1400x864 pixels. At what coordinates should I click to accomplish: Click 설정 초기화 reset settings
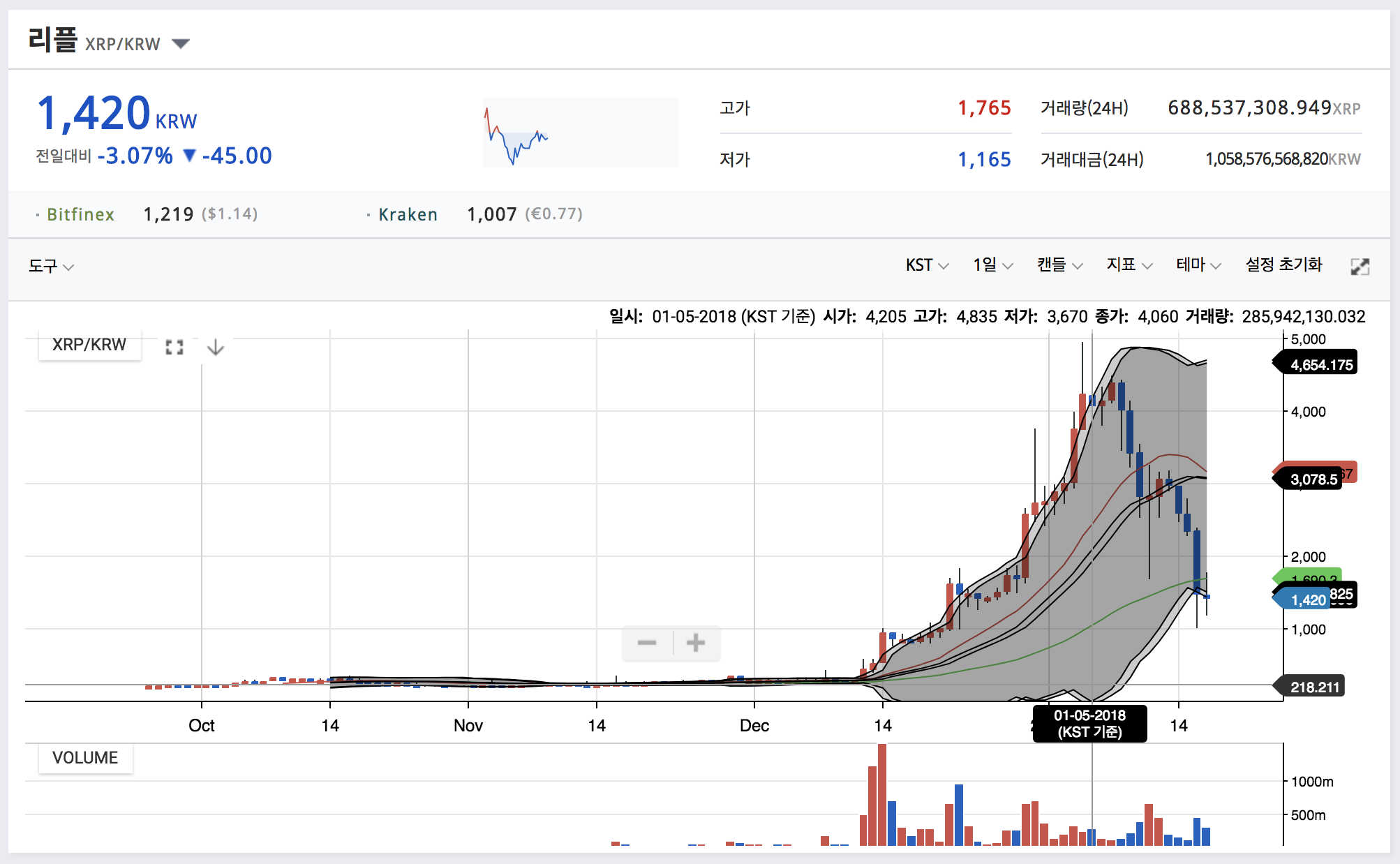click(1284, 265)
